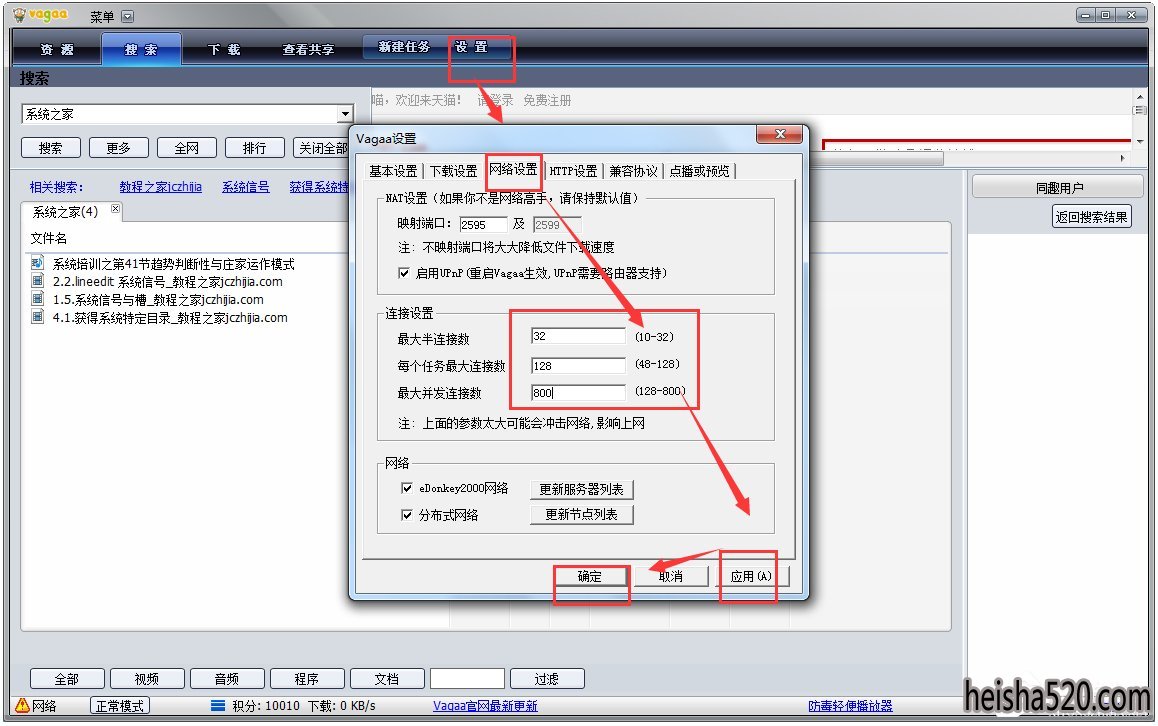
Task: Click the 关闭全部 button
Action: click(x=322, y=148)
